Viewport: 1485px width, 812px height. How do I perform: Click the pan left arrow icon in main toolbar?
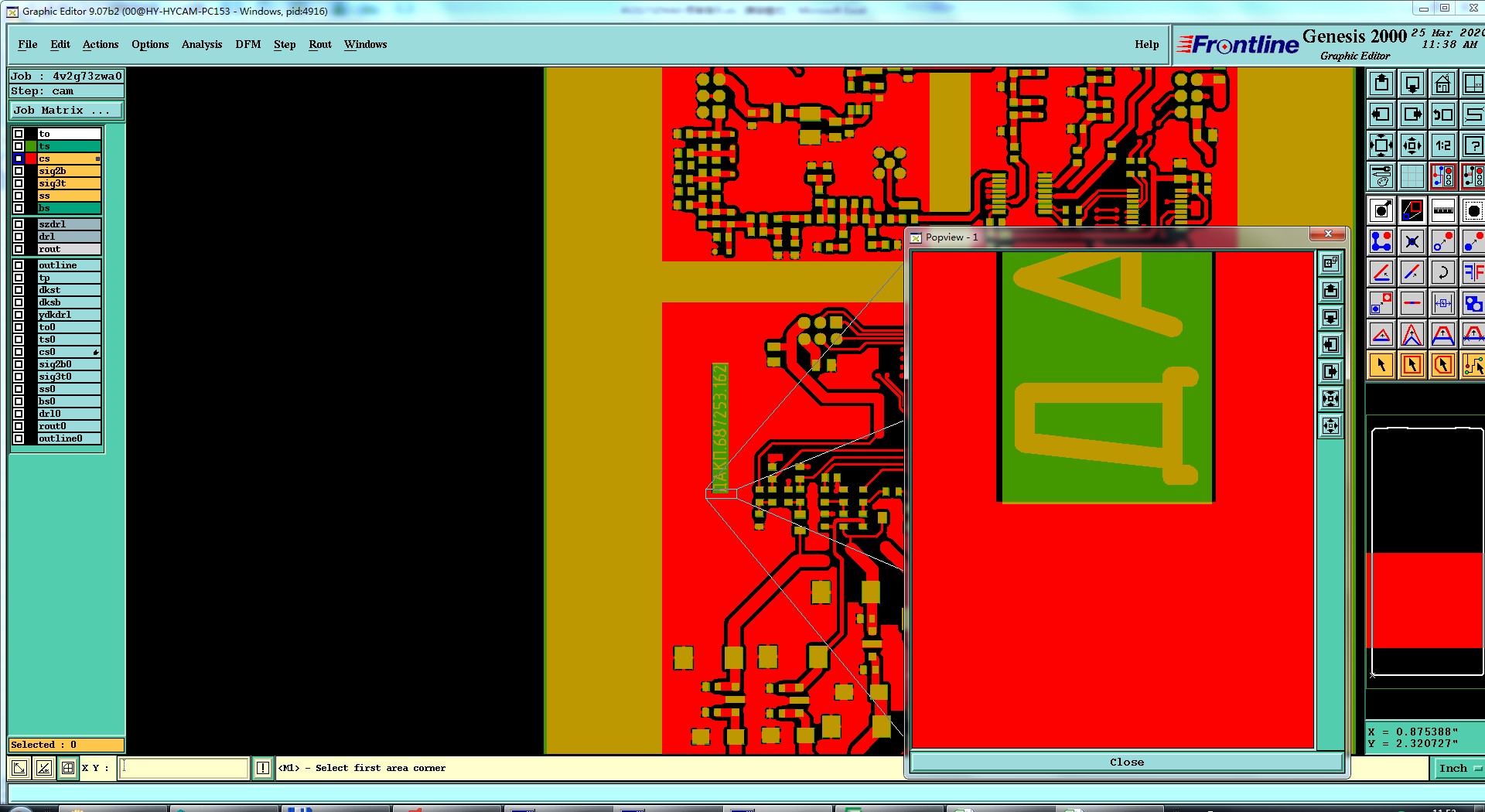(1381, 114)
